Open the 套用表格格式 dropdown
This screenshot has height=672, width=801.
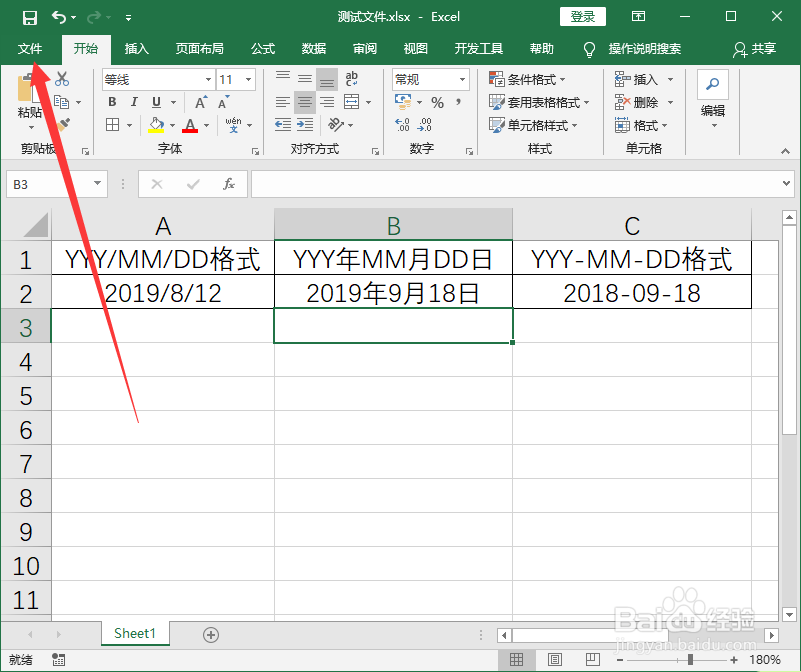pos(539,102)
